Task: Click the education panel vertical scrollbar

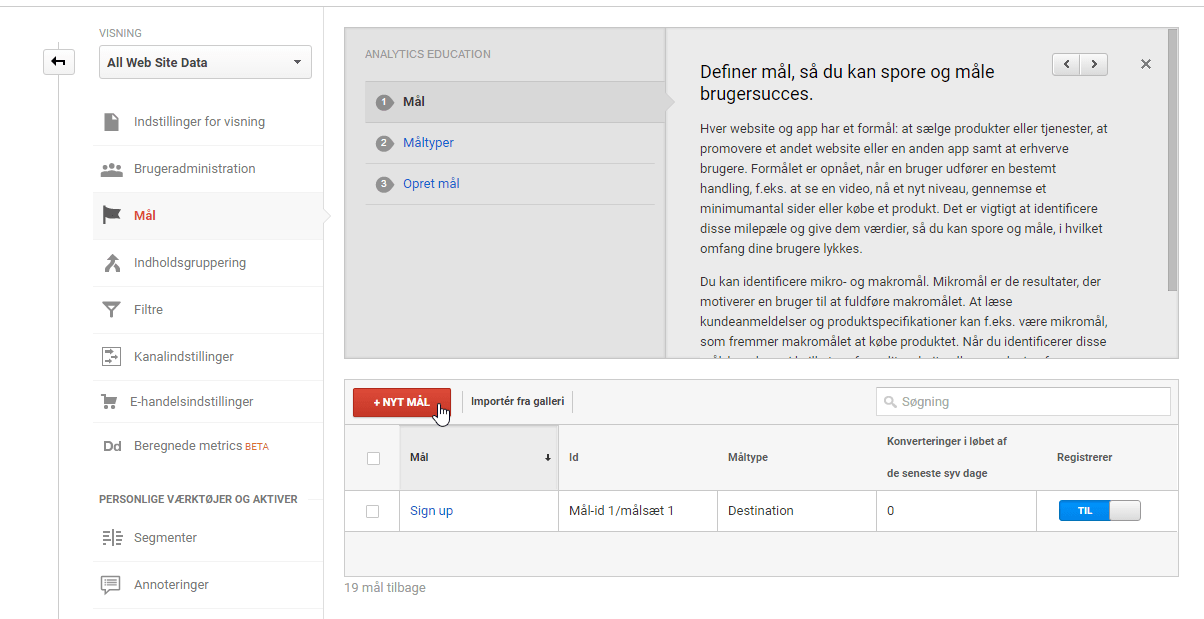Action: (1173, 160)
